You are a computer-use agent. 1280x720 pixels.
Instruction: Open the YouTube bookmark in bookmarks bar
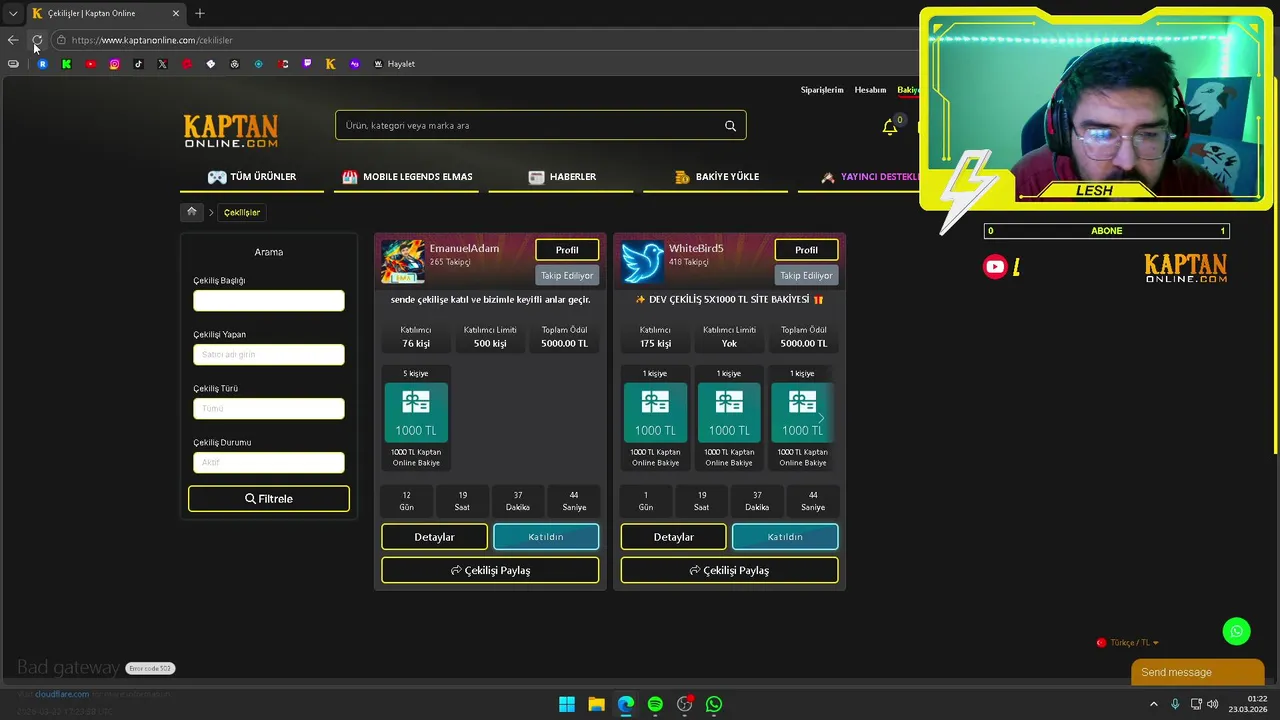pyautogui.click(x=91, y=64)
